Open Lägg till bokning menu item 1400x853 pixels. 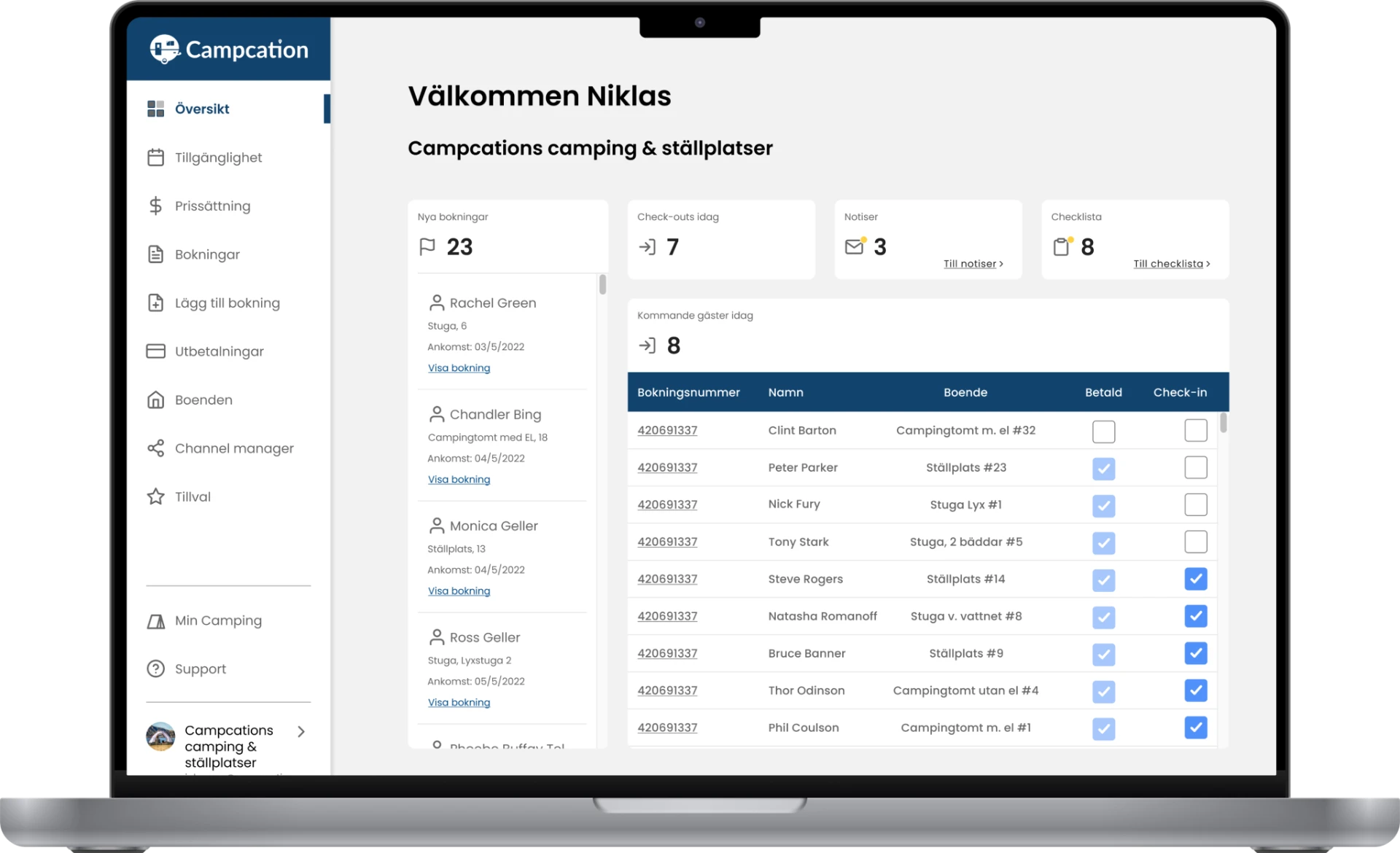coord(227,303)
